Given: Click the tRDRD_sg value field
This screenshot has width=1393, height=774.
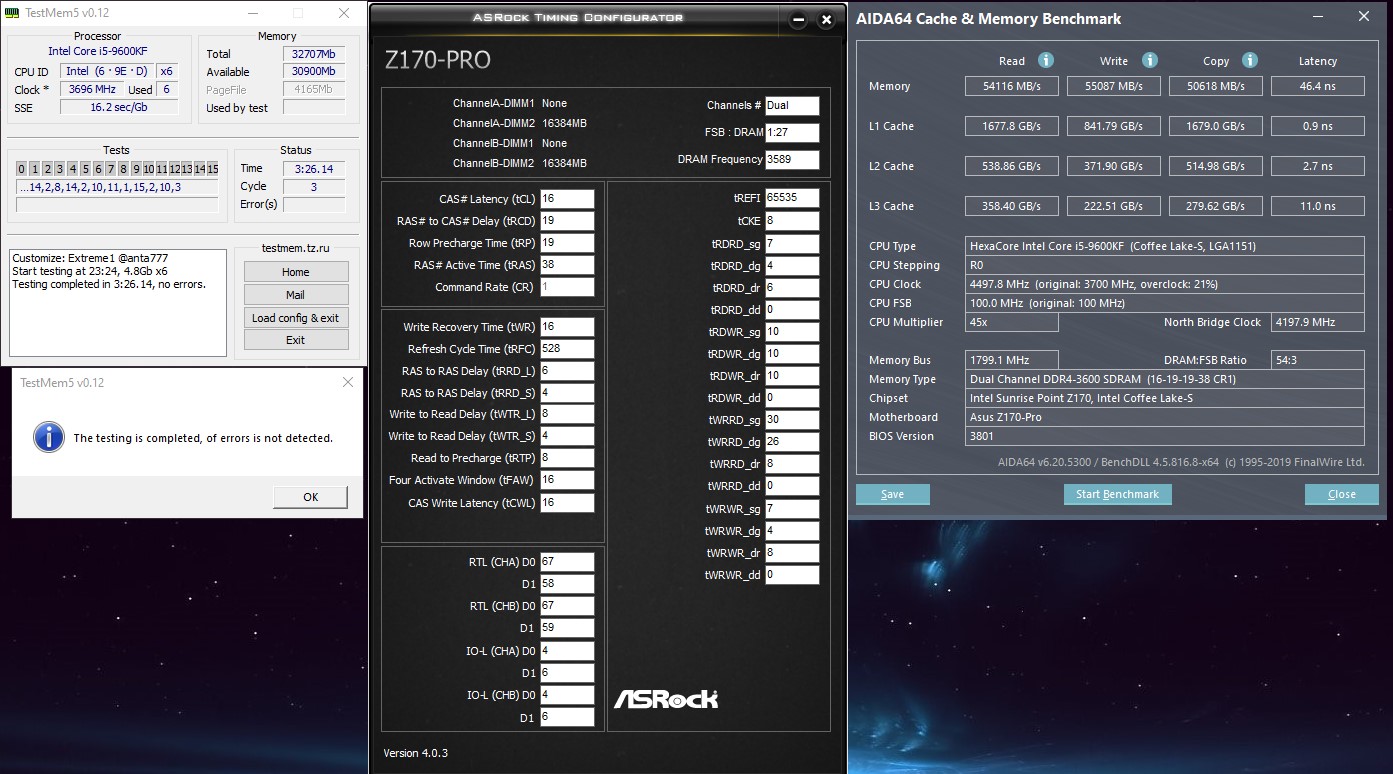Looking at the screenshot, I should 792,244.
